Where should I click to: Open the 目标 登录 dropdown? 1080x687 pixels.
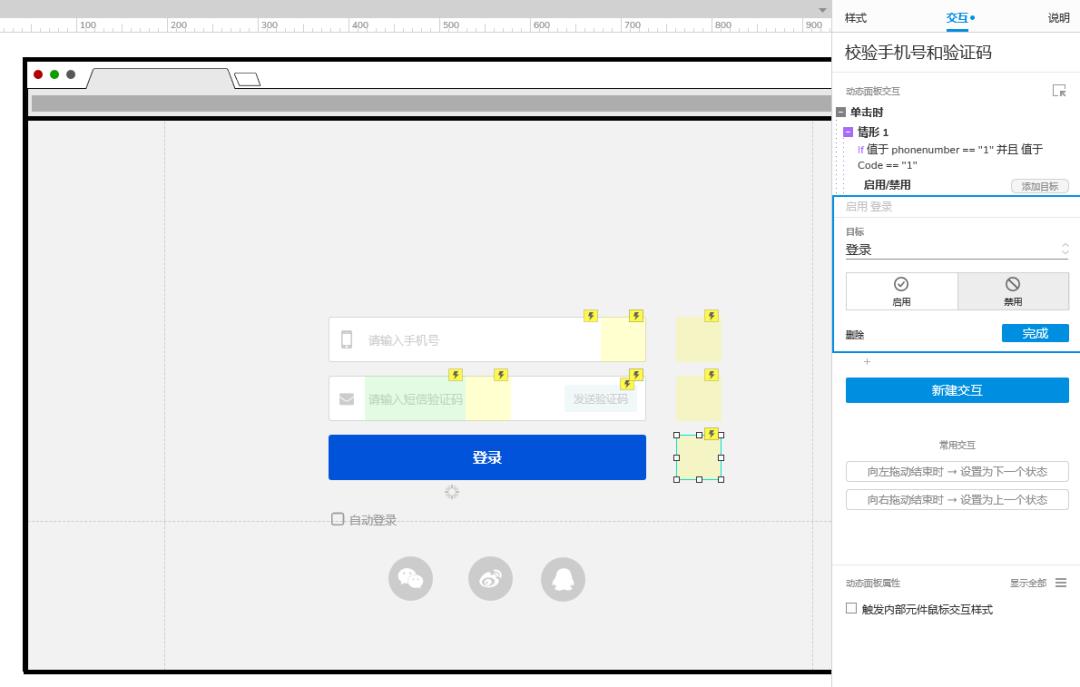pos(957,249)
